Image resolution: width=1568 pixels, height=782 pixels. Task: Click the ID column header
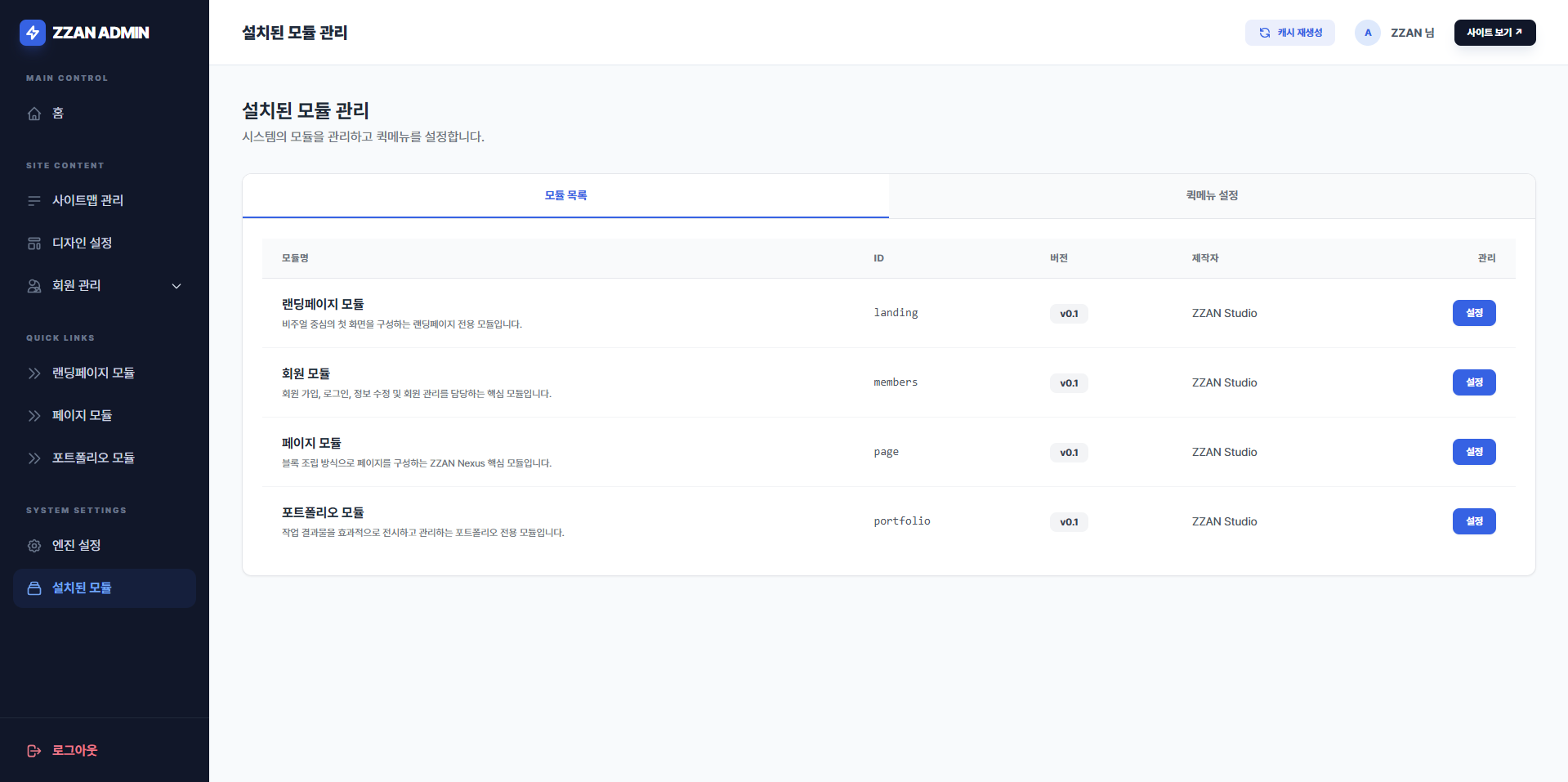[879, 258]
